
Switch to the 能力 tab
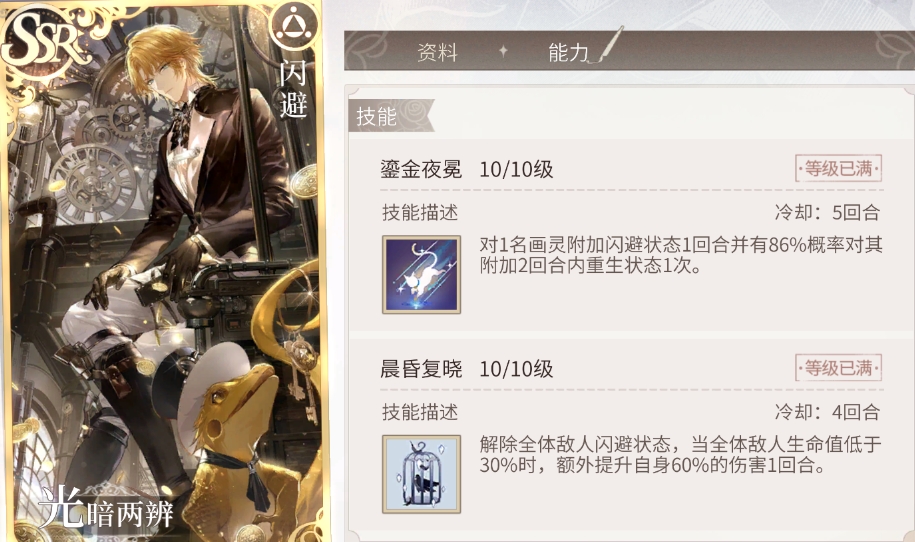[568, 53]
